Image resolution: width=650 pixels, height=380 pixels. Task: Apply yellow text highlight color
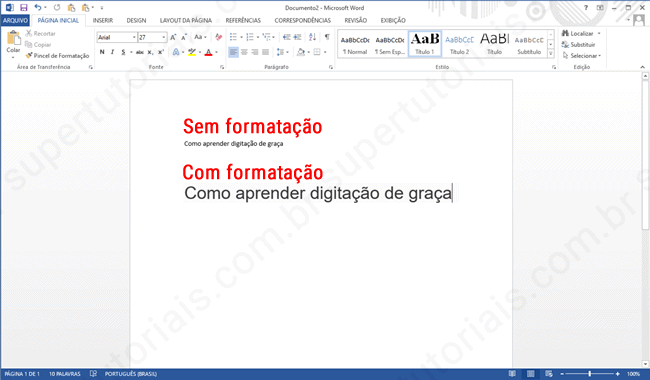(192, 52)
